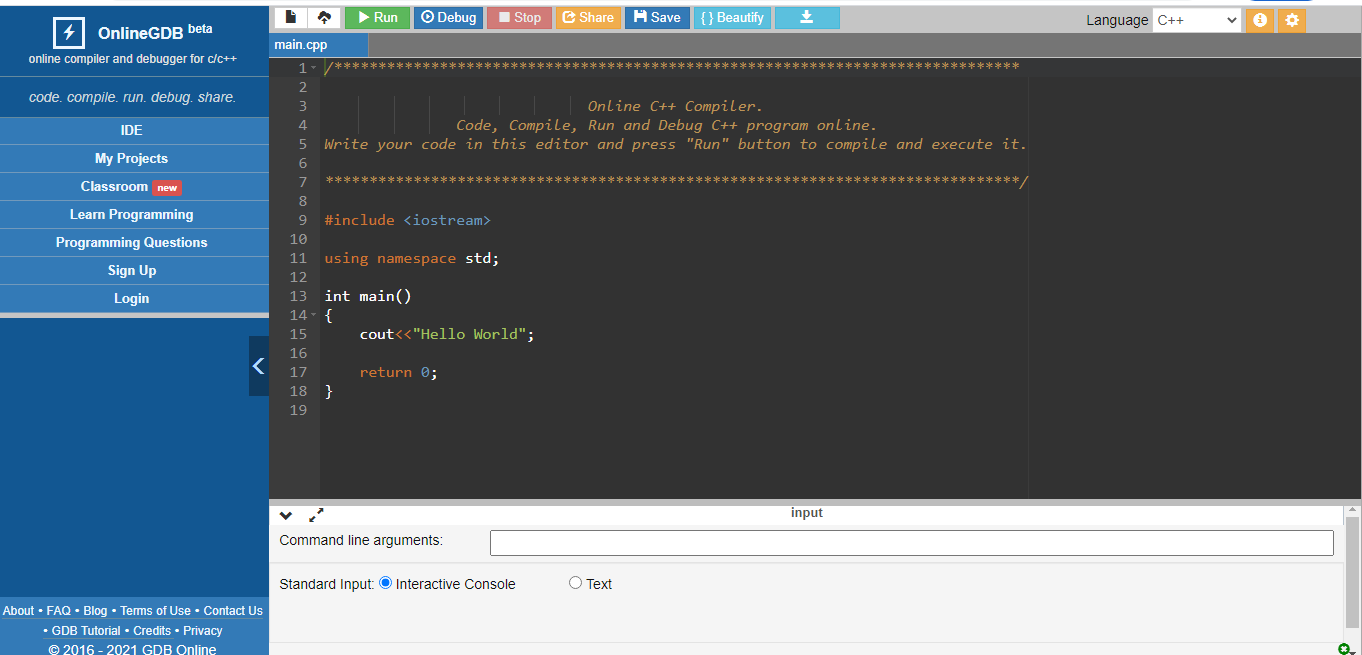Image resolution: width=1362 pixels, height=655 pixels.
Task: Fold the main function at line 14
Action: pyautogui.click(x=314, y=315)
